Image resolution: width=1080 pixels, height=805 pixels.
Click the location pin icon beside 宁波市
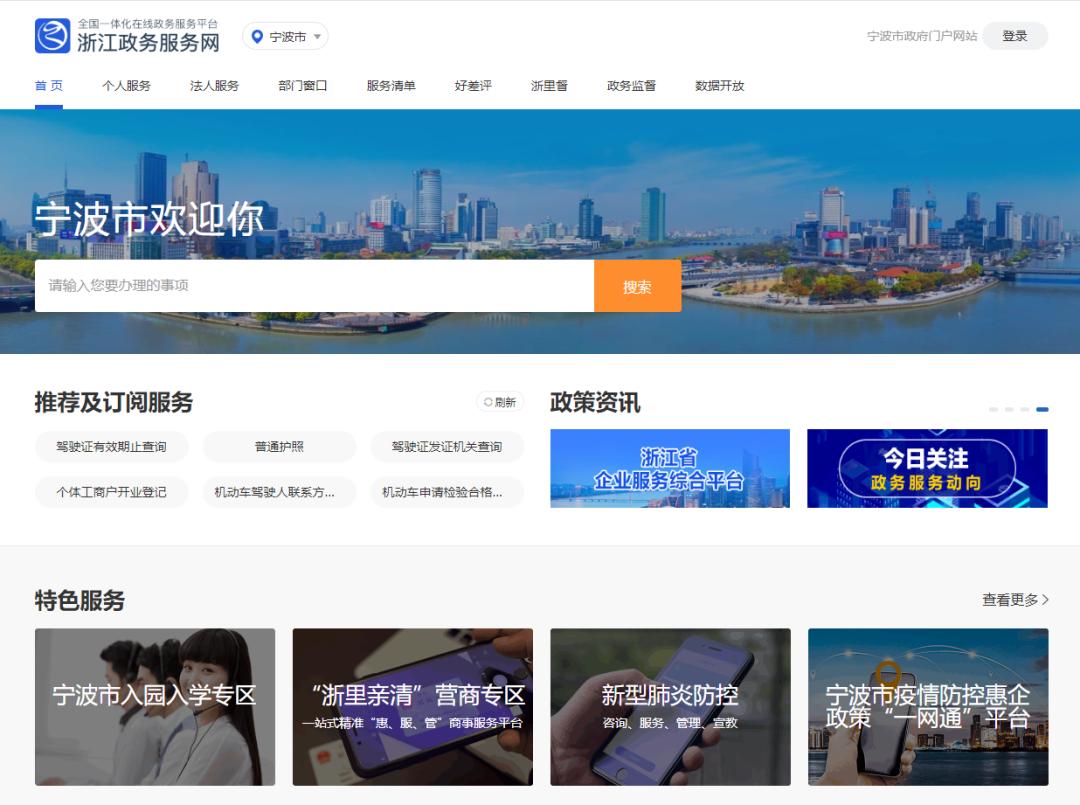click(x=259, y=36)
